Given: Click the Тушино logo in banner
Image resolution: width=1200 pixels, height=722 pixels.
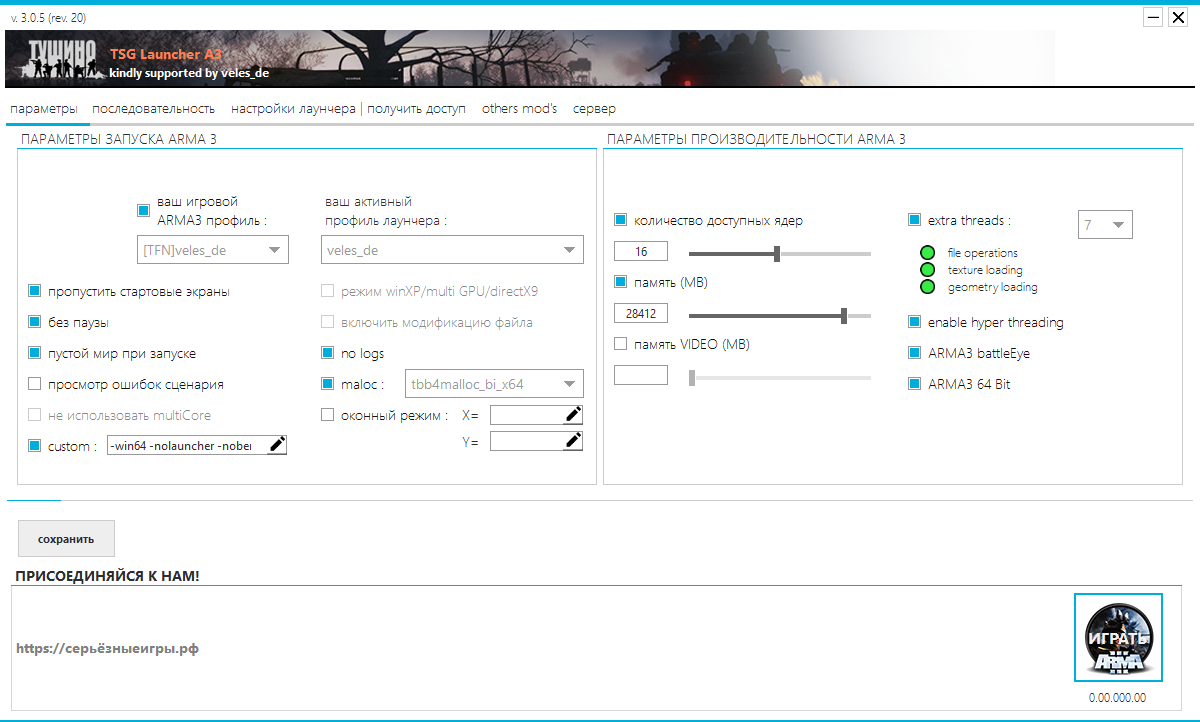Looking at the screenshot, I should click(61, 60).
